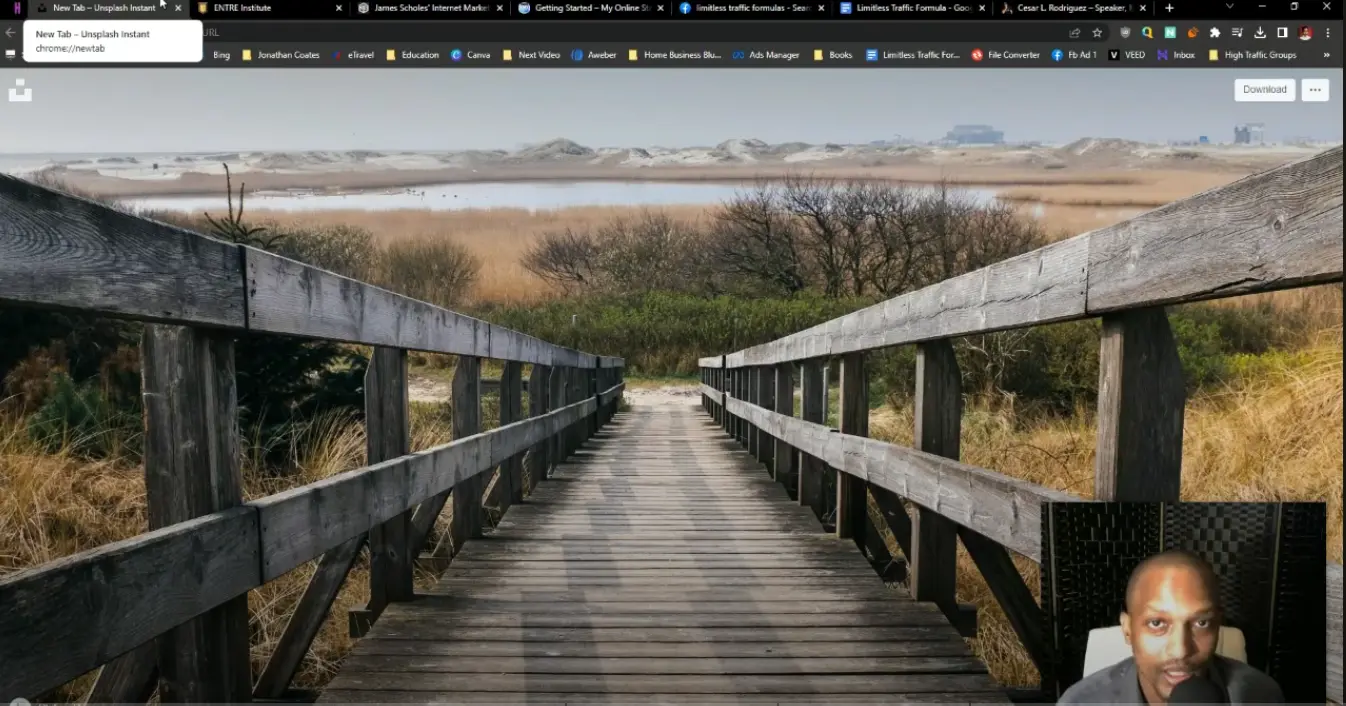Toggle the Chrome side panel
The width and height of the screenshot is (1346, 706).
(x=1282, y=32)
